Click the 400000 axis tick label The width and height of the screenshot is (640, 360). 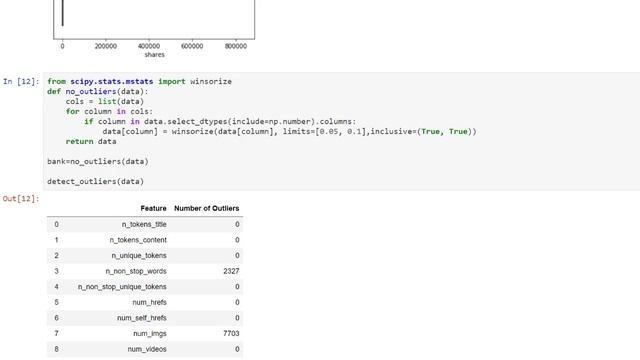pyautogui.click(x=149, y=46)
